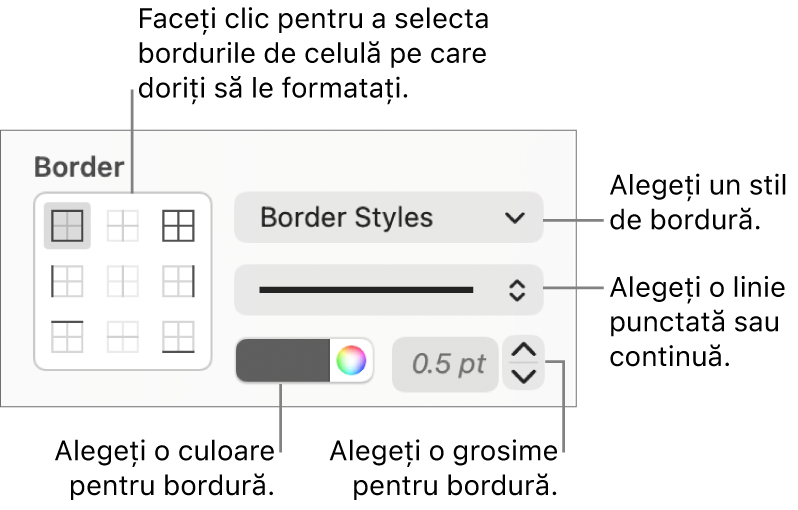This screenshot has height=510, width=798.
Task: Select the outside borders icon
Action: click(67, 225)
